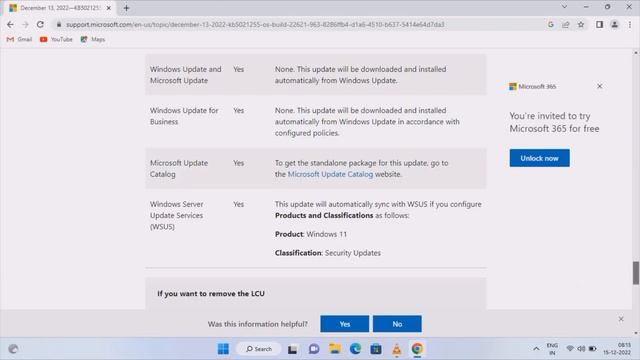The image size is (640, 360).
Task: Click the ENG IN language indicator
Action: [552, 349]
